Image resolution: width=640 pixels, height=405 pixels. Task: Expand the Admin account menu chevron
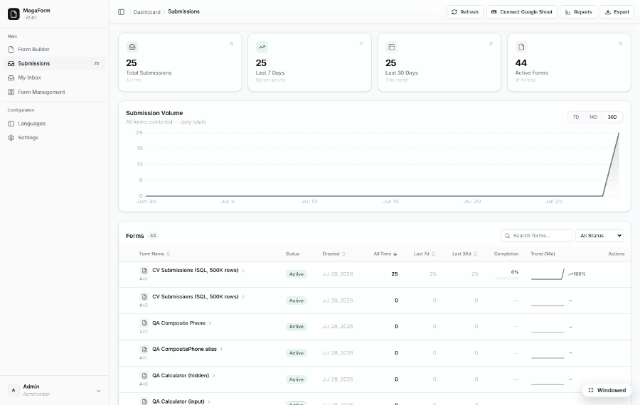98,391
